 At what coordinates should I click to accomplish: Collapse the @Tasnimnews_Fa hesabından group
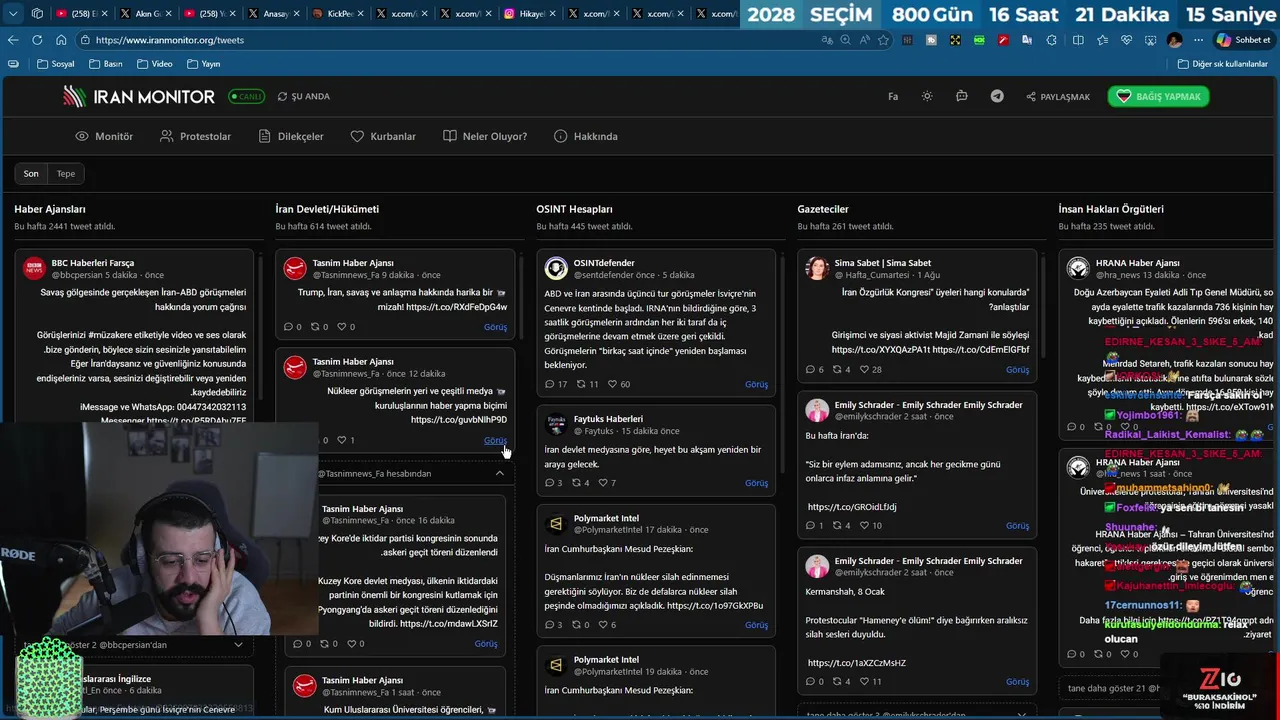500,473
